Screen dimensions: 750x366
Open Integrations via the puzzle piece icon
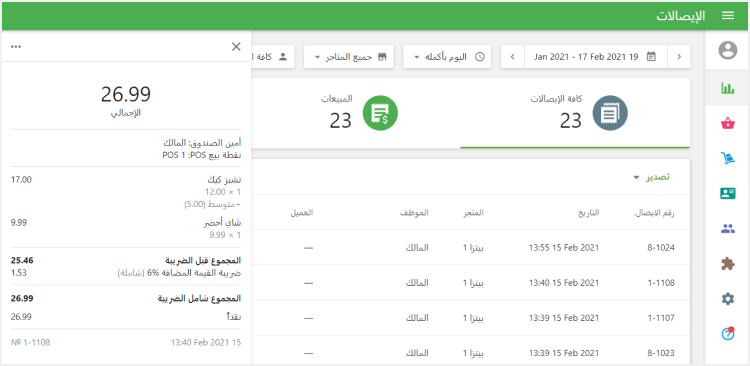point(728,264)
